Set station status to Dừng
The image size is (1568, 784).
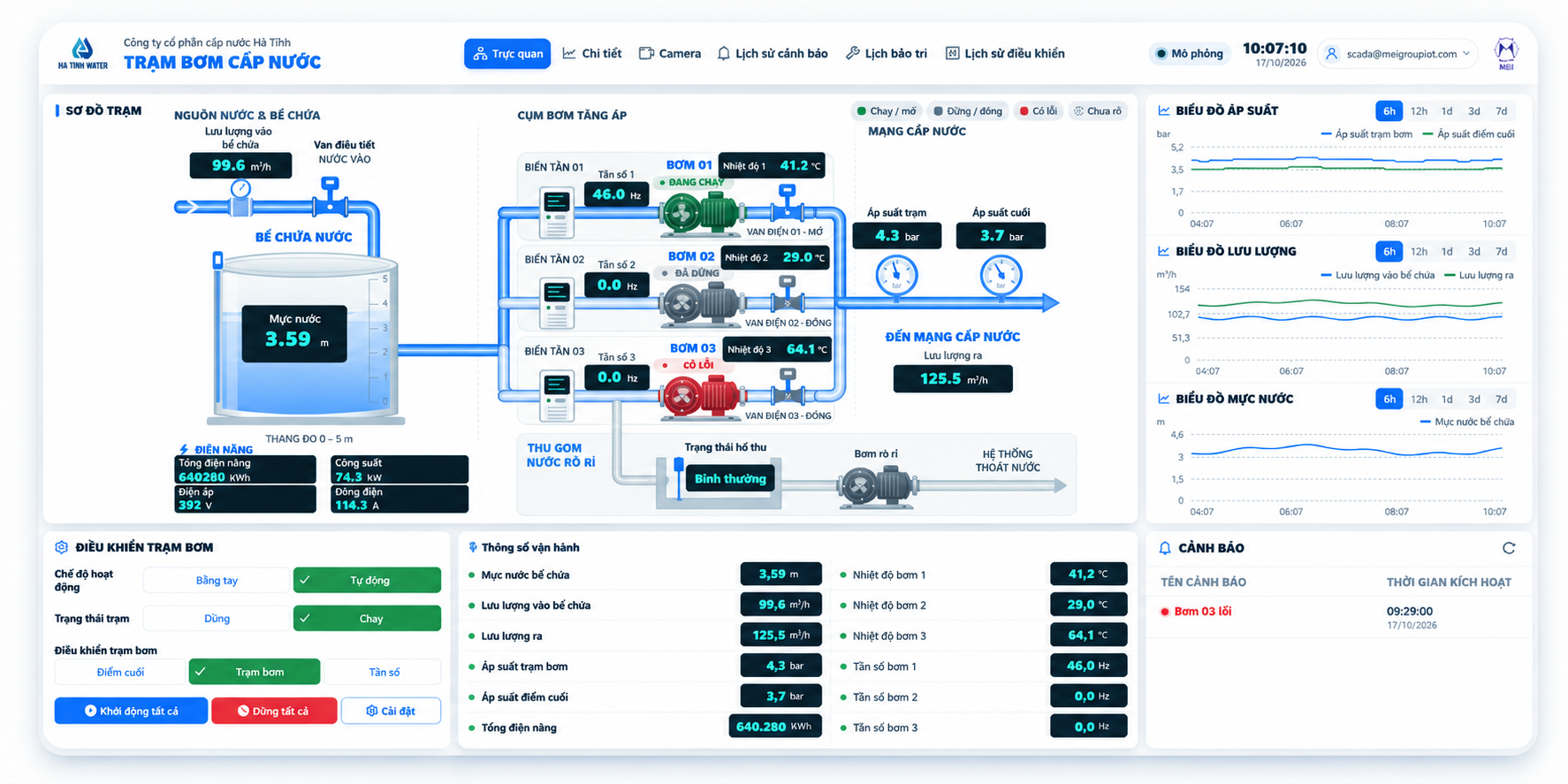pyautogui.click(x=217, y=619)
